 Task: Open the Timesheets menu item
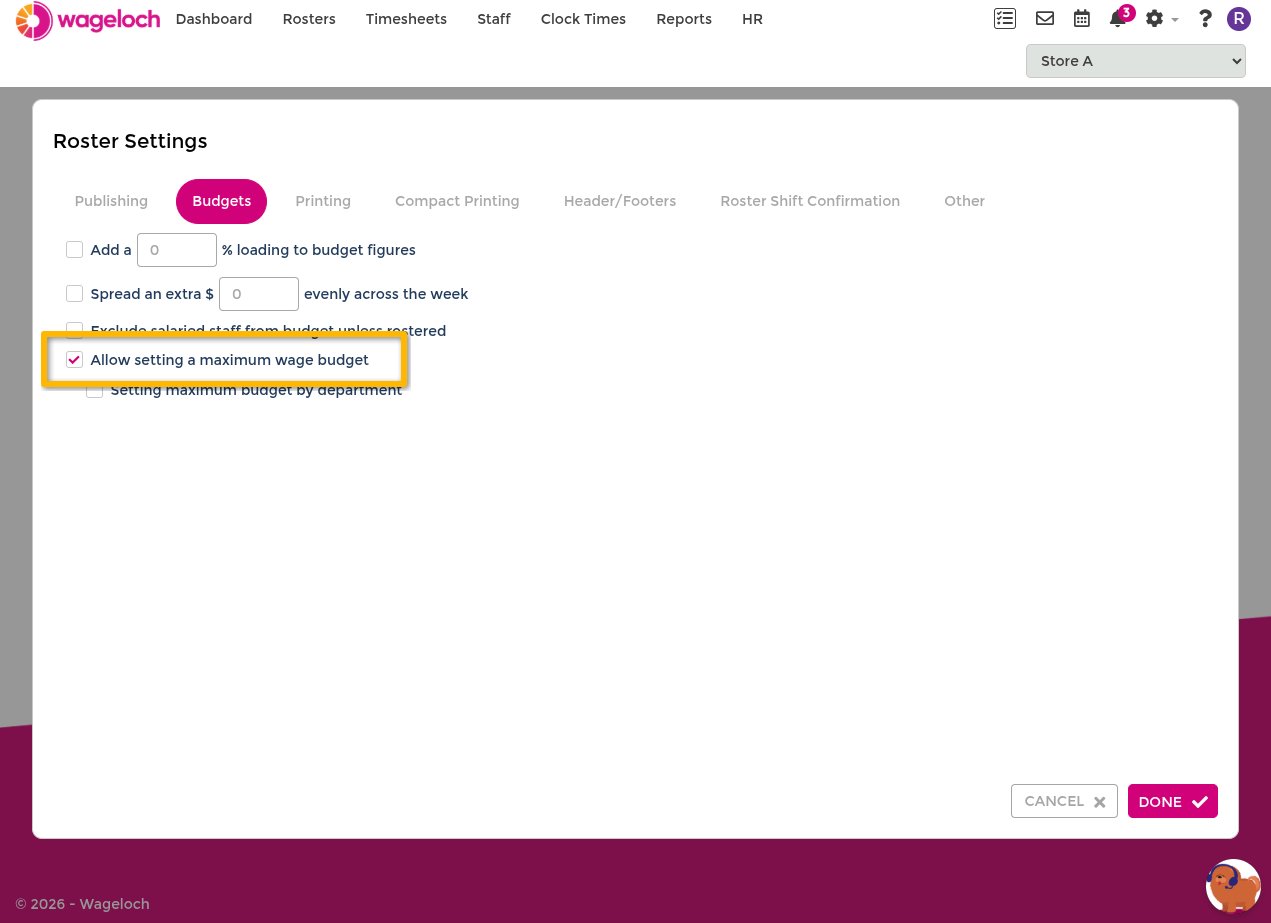point(406,19)
